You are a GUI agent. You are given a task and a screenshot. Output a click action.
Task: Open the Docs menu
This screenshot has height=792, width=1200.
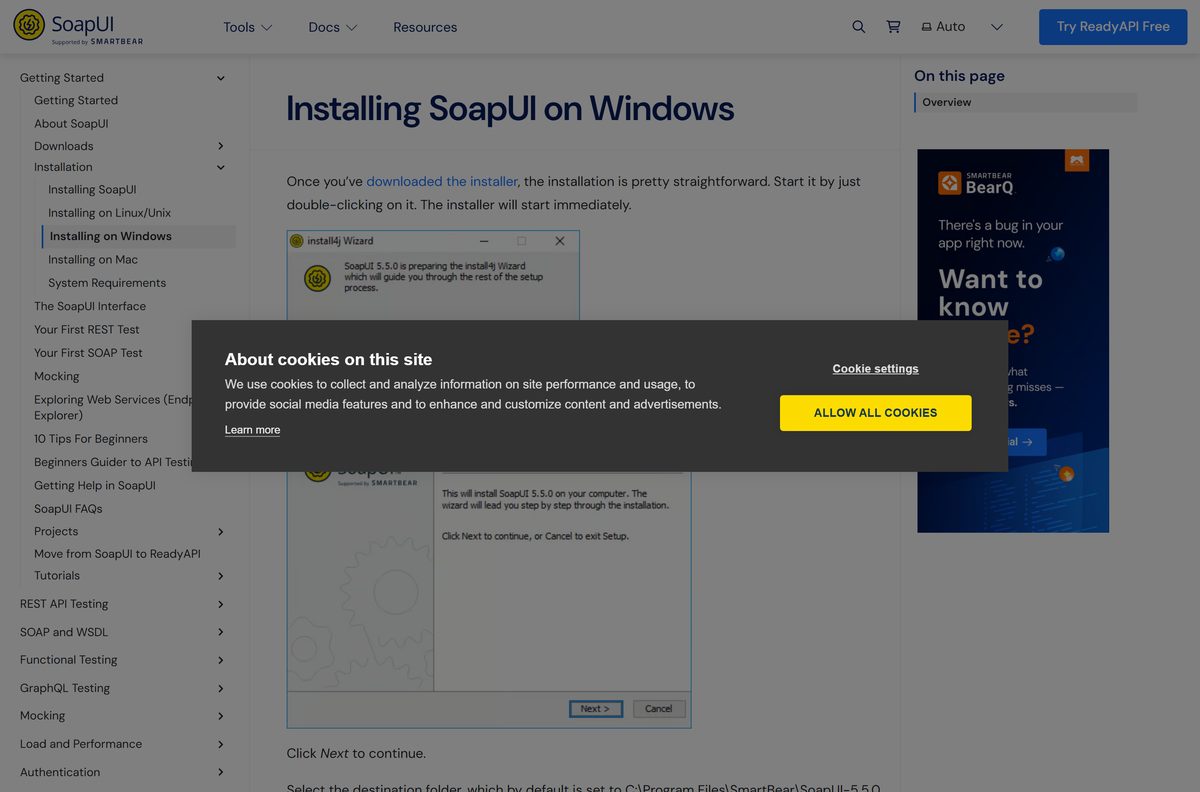click(332, 27)
